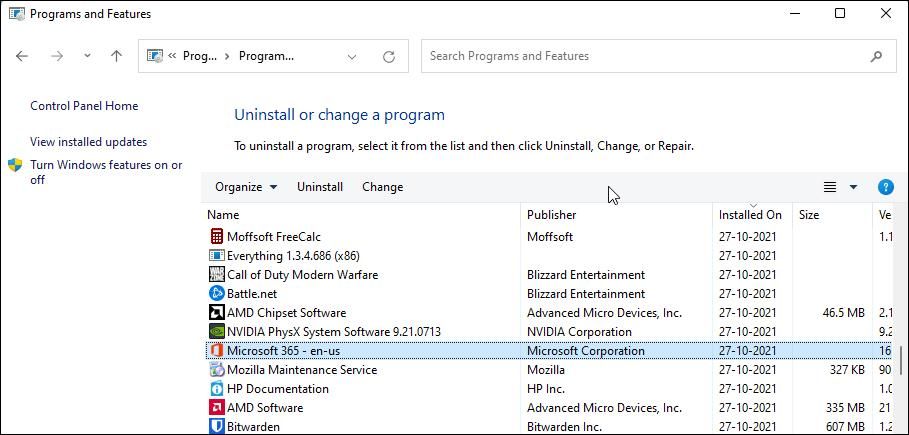Click the Battle.net program icon
Viewport: 909px width, 435px height.
[216, 293]
